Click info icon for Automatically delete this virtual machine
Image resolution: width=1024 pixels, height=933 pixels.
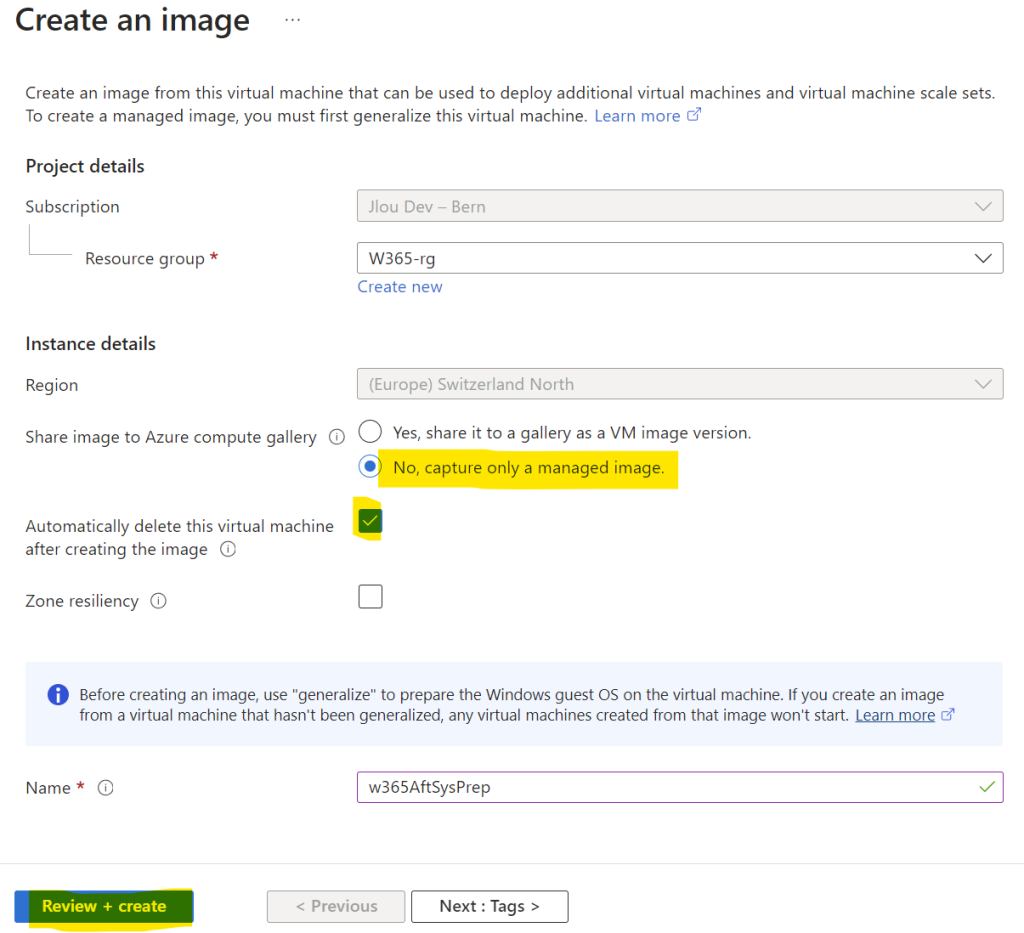point(228,549)
